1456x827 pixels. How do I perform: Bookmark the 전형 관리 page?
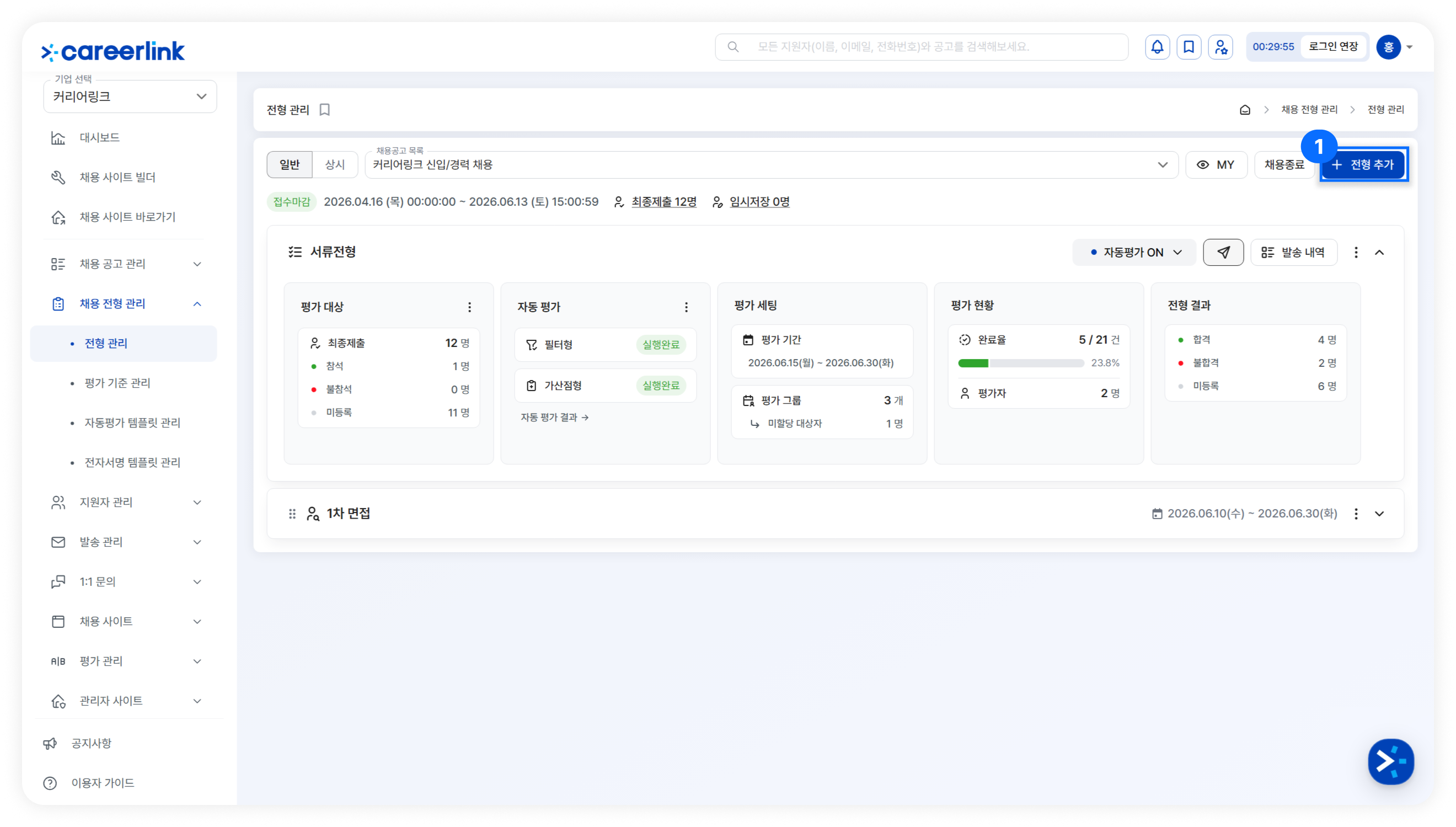[x=325, y=110]
